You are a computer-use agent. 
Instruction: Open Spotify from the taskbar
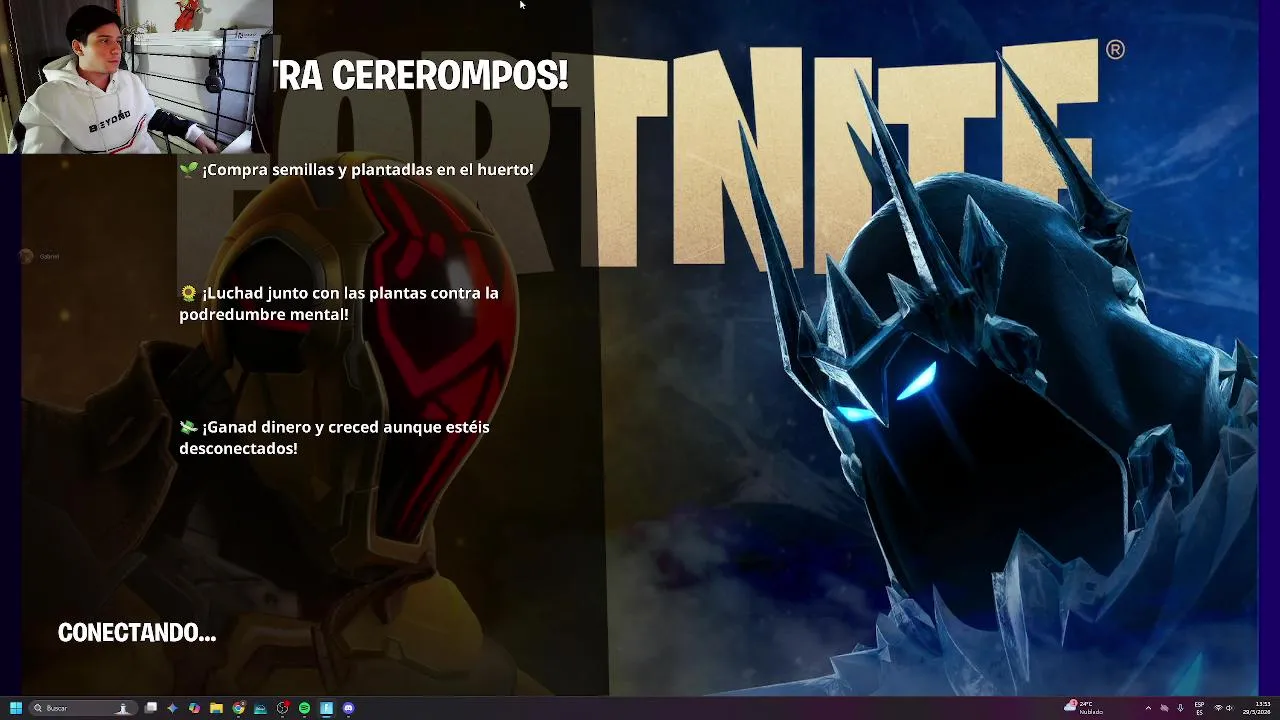304,708
